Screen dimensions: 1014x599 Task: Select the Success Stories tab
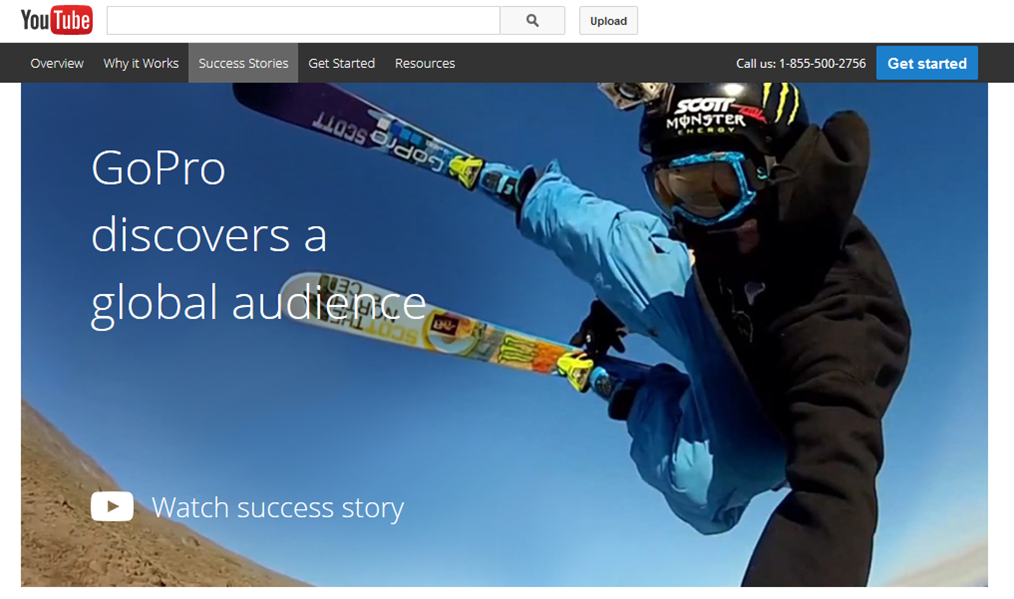243,63
